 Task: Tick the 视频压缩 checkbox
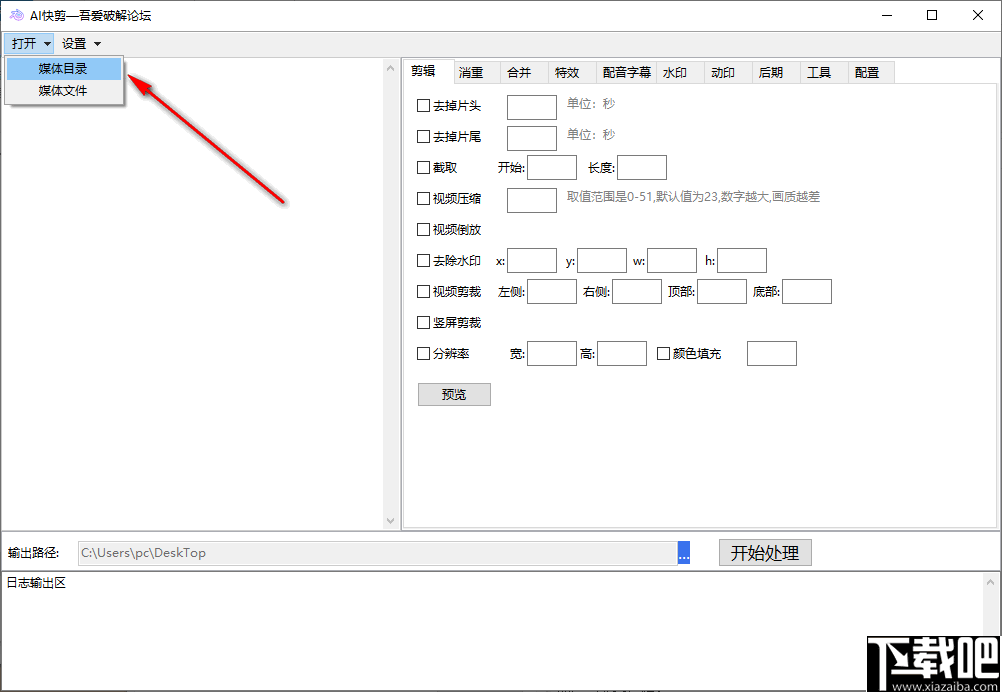tap(423, 199)
